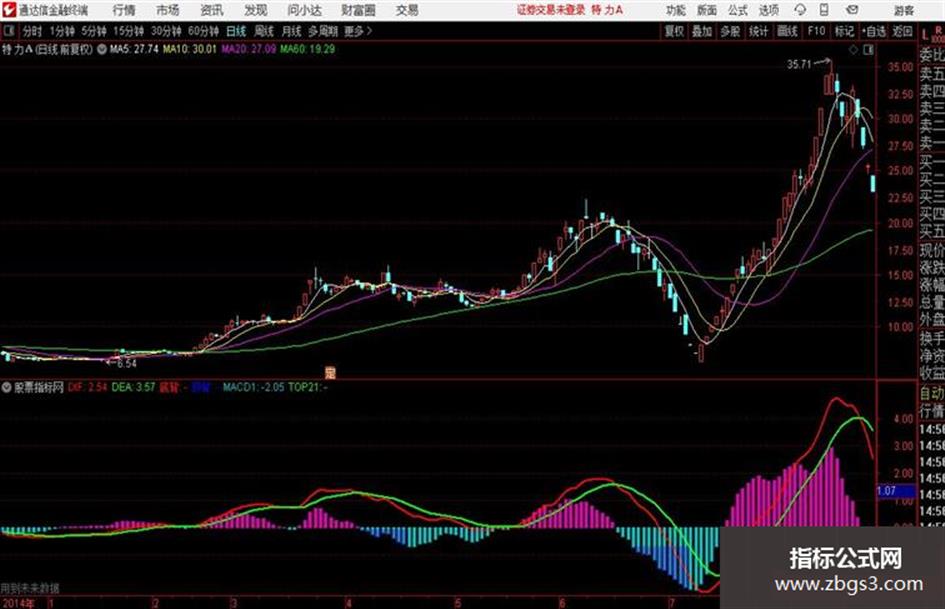The height and width of the screenshot is (609, 945).
Task: Switch to 1分钟 period tab
Action: pos(62,31)
